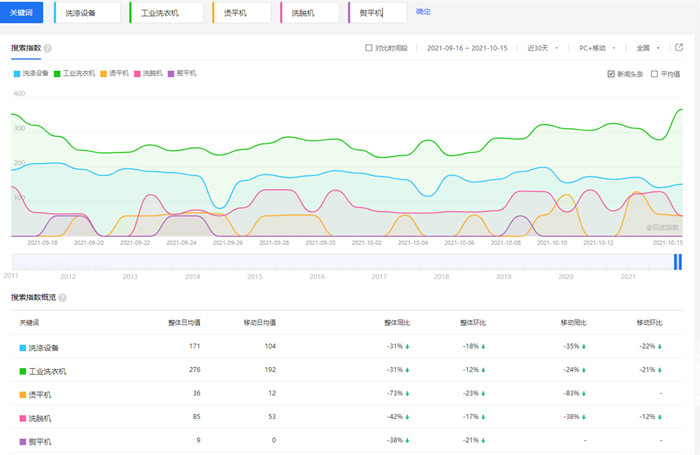Image resolution: width=700 pixels, height=455 pixels.
Task: Select the 搜索指数 section tab
Action: tap(25, 48)
